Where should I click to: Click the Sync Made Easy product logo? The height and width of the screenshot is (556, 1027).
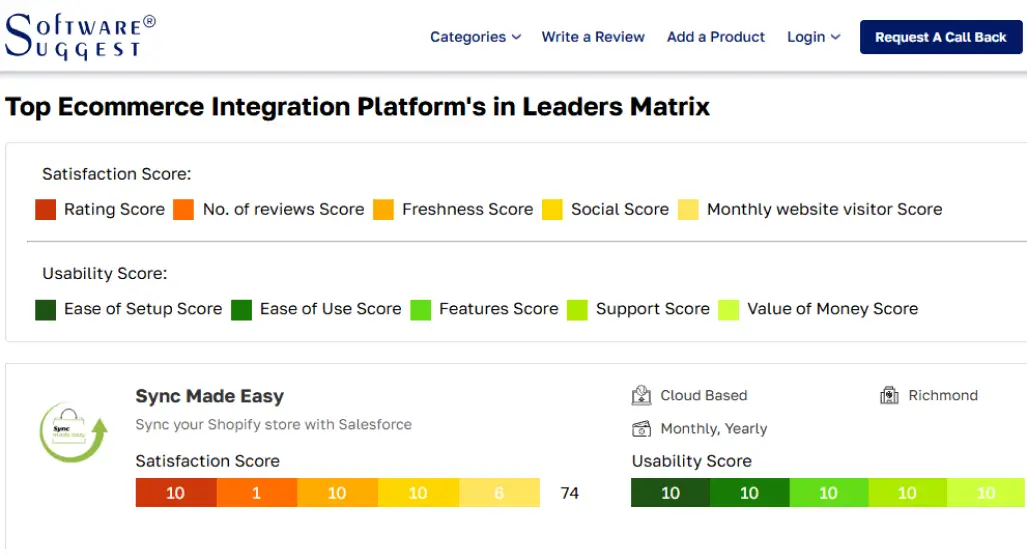pyautogui.click(x=72, y=432)
